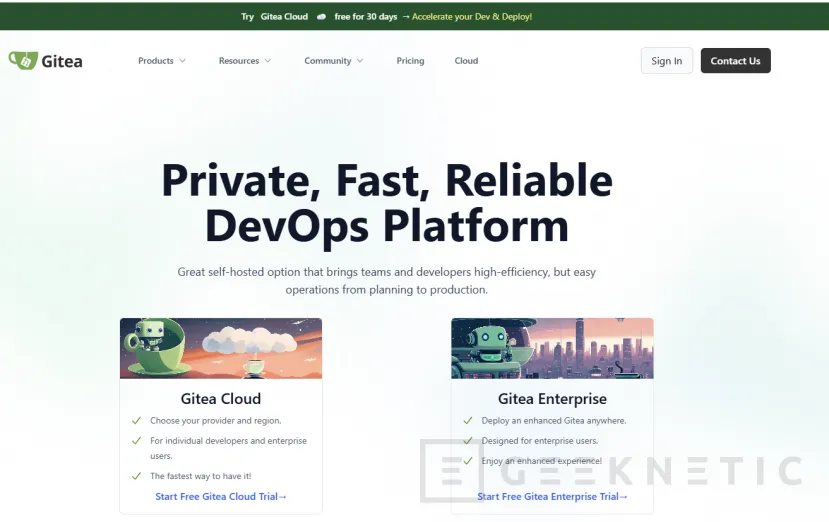
Task: Go to the Pricing page
Action: [x=410, y=61]
